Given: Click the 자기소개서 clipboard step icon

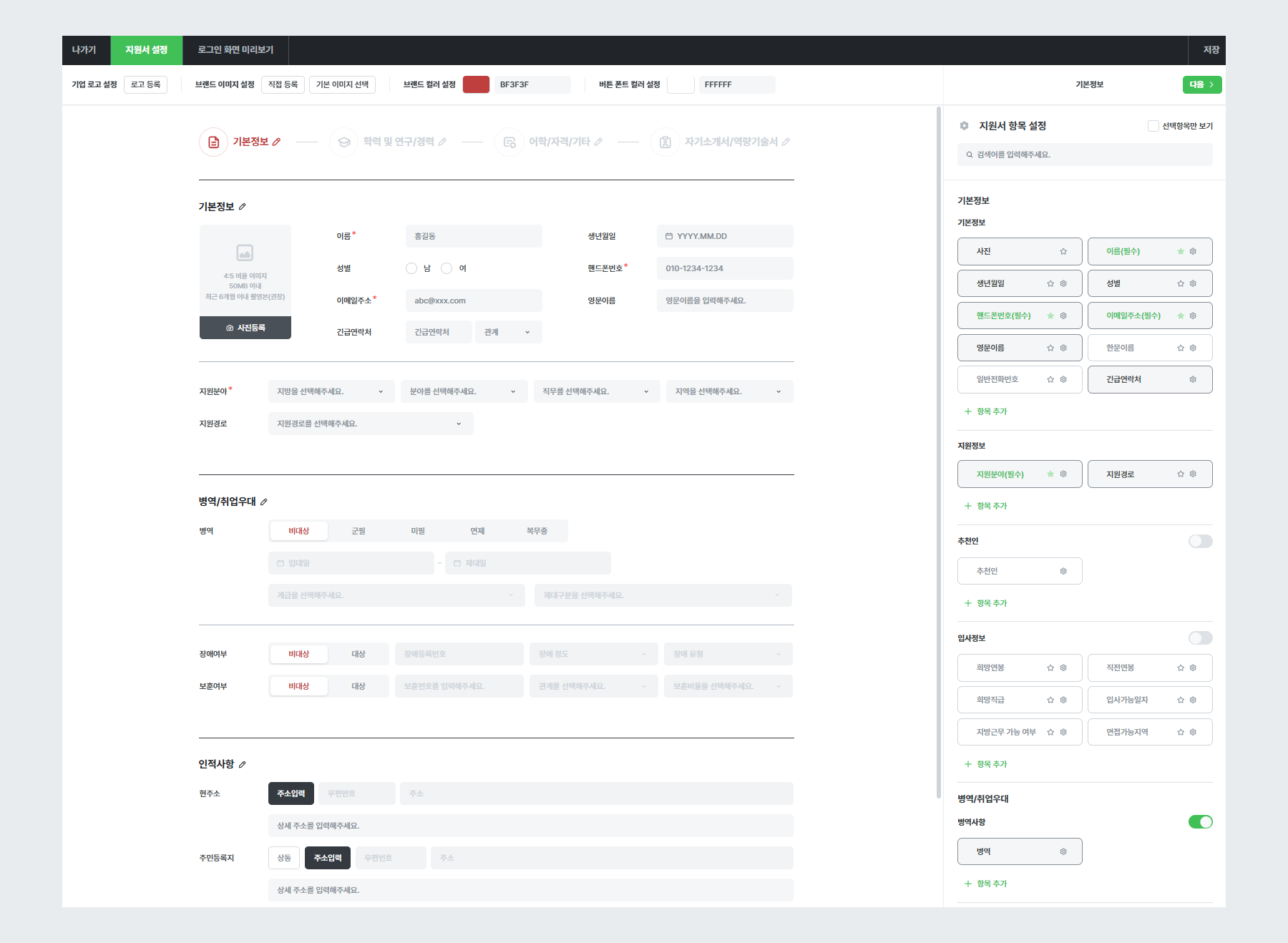Looking at the screenshot, I should click(x=665, y=142).
